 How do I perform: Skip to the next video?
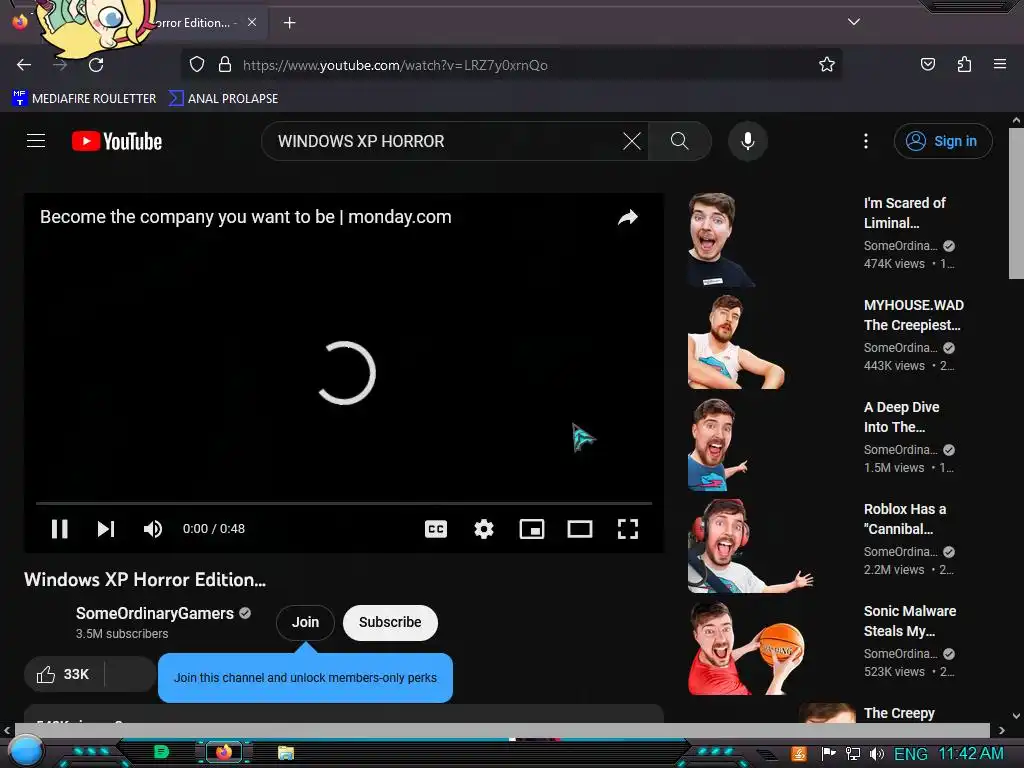[x=106, y=529]
